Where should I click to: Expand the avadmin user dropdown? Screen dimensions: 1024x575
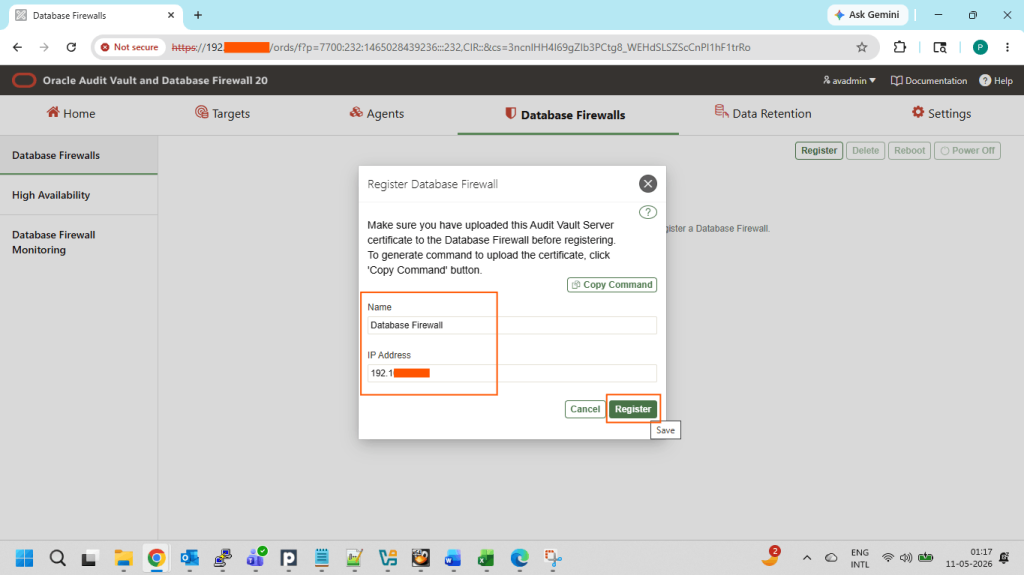pos(849,80)
